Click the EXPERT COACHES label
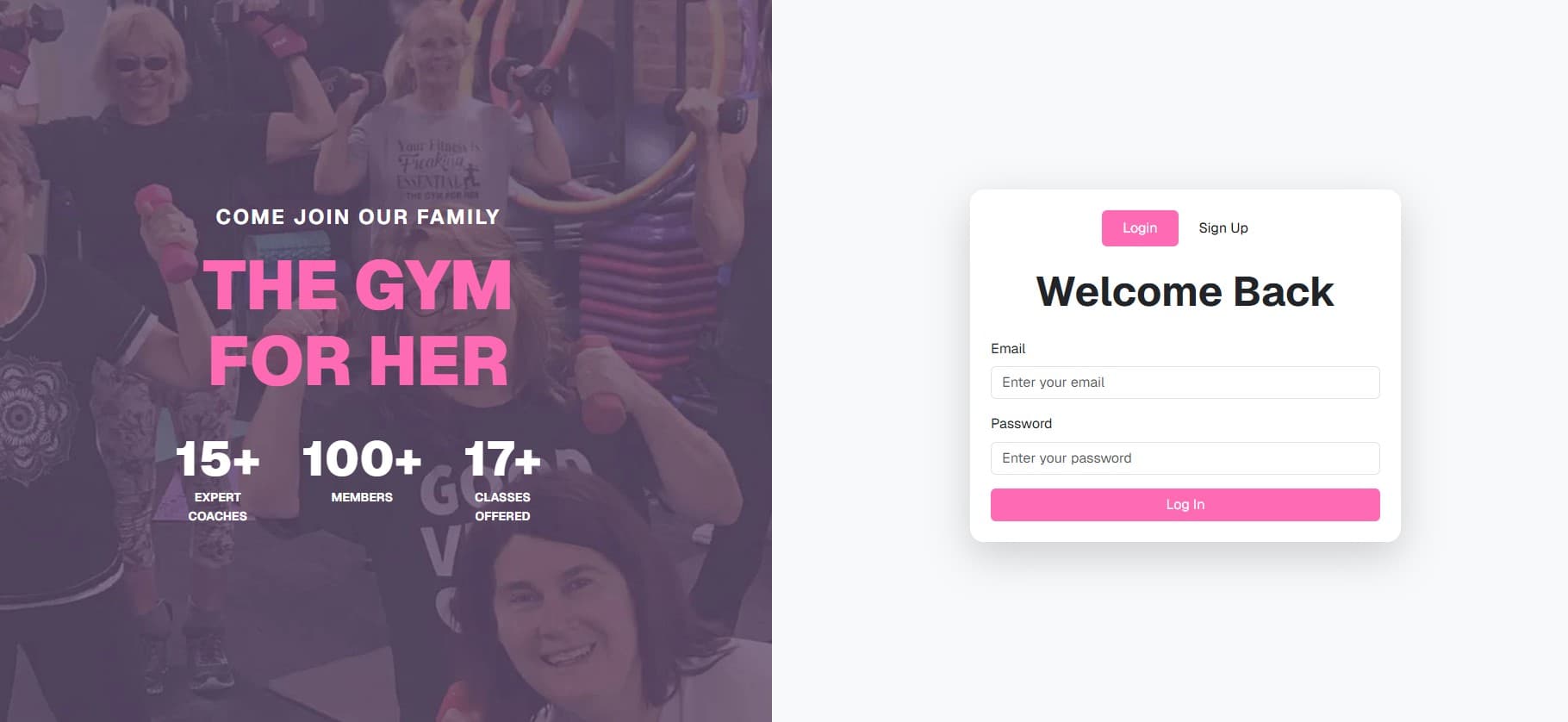Viewport: 1568px width, 722px height. (217, 507)
